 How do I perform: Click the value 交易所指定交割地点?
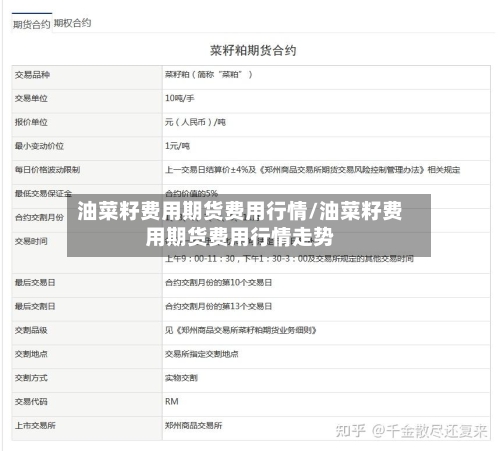[x=202, y=354]
